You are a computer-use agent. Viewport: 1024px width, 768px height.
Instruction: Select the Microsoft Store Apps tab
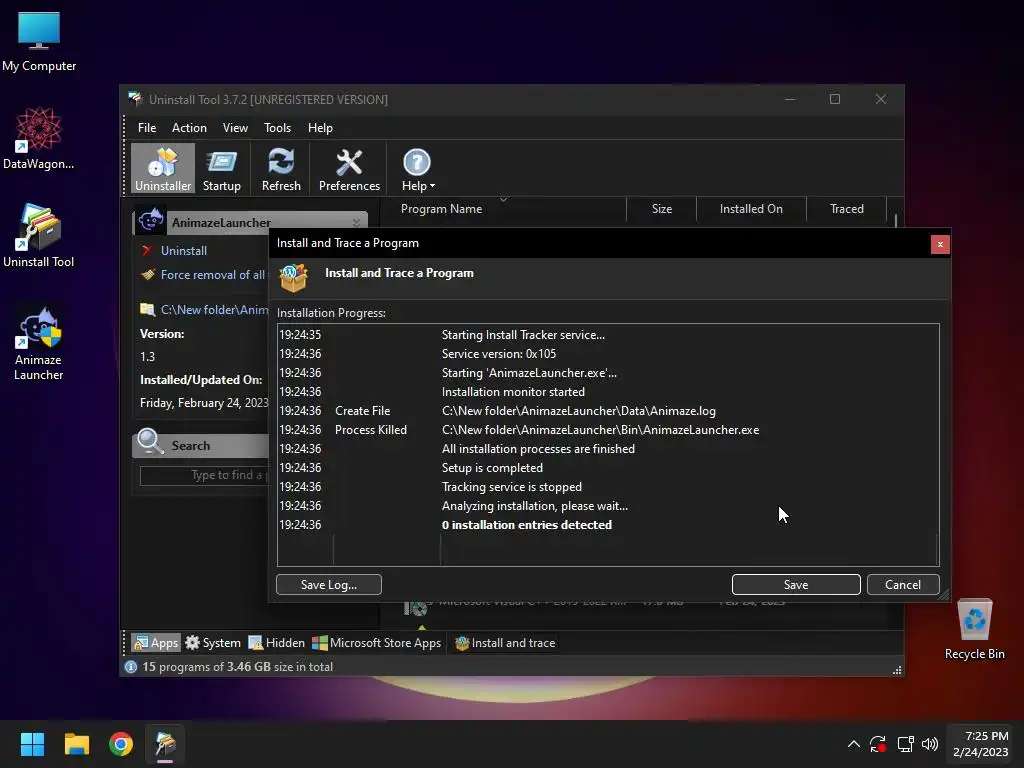[376, 643]
